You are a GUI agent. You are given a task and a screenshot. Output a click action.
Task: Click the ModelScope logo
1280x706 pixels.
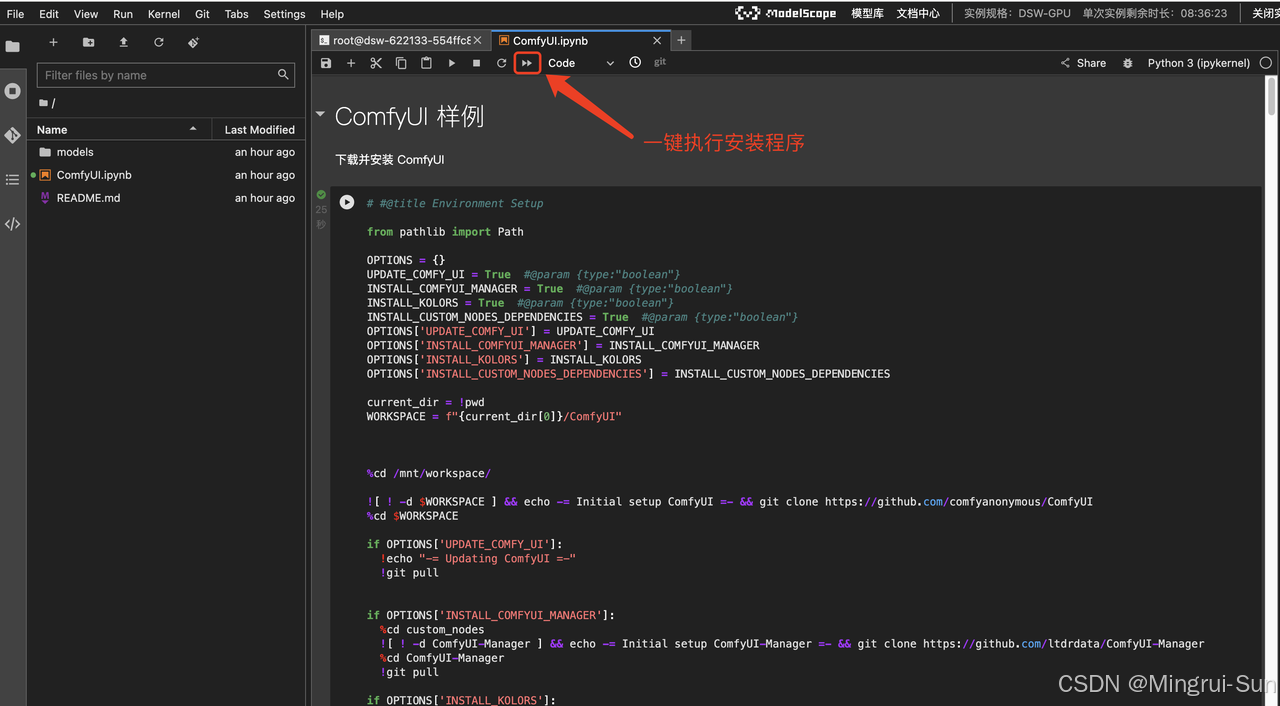785,13
